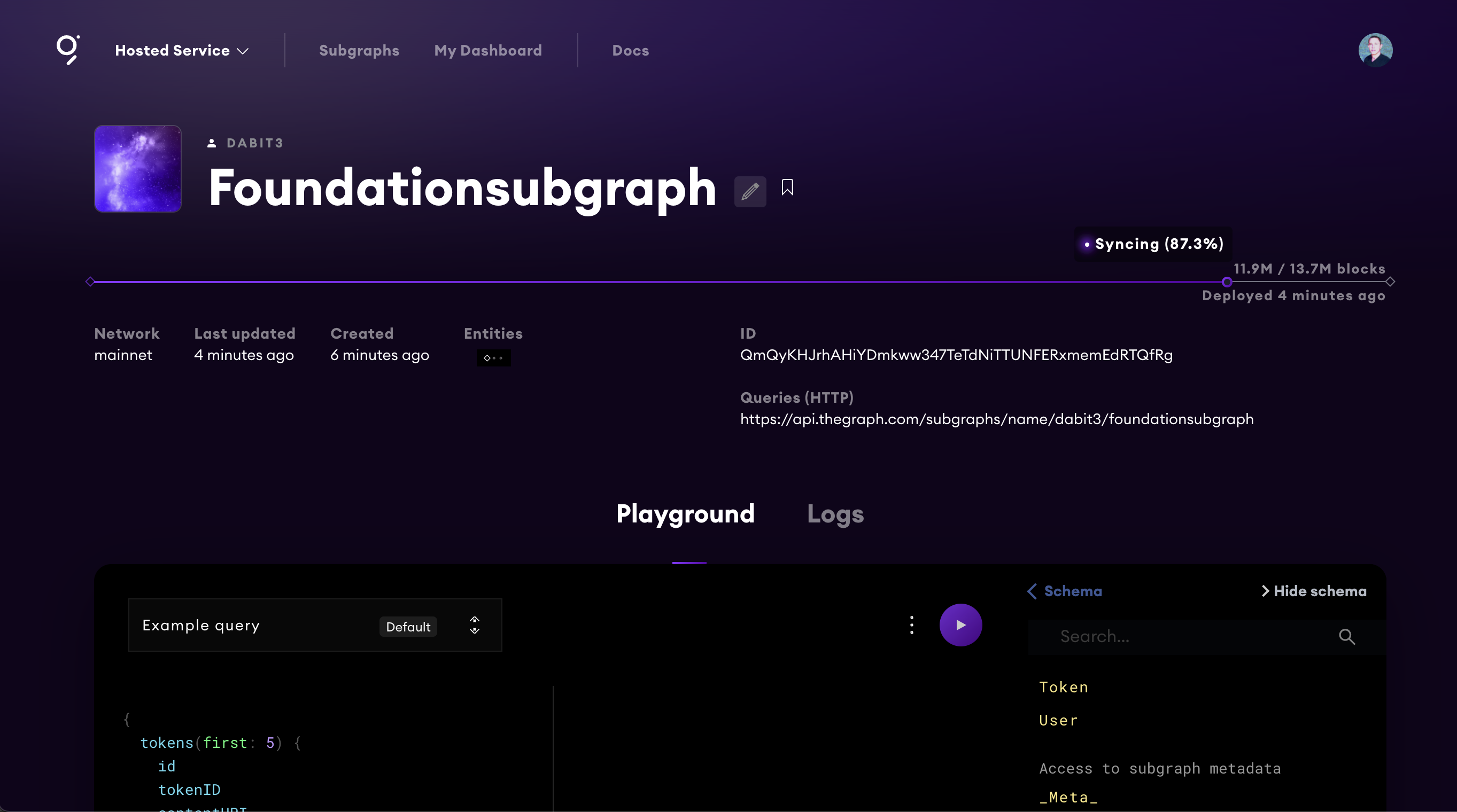Screen dimensions: 1457x812
Task: Click the Entities loading indicator
Action: 493,358
